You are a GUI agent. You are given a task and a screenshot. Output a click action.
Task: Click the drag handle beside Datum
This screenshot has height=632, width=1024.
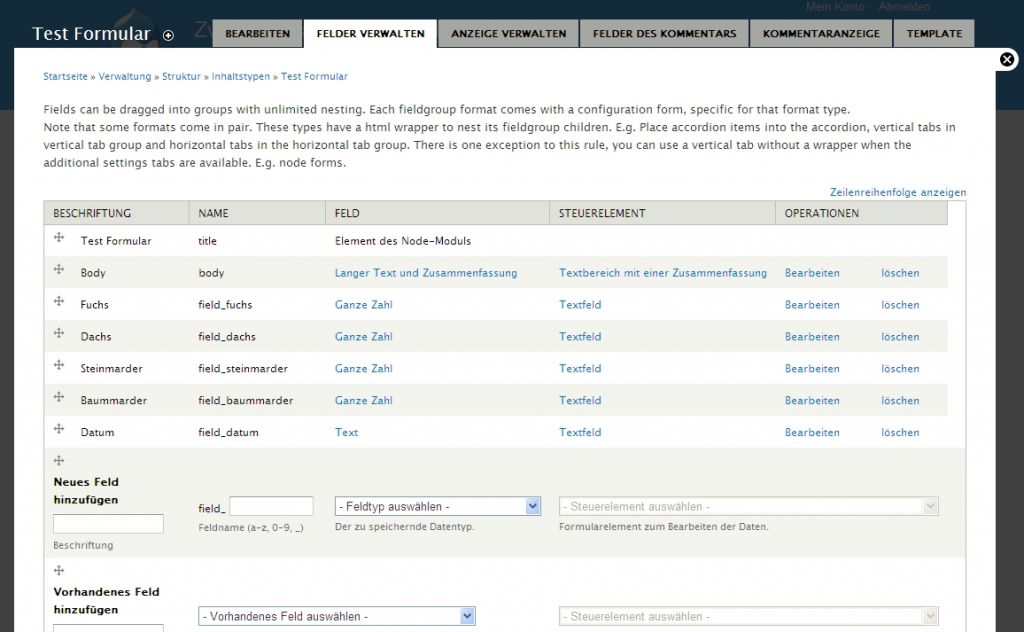(59, 430)
